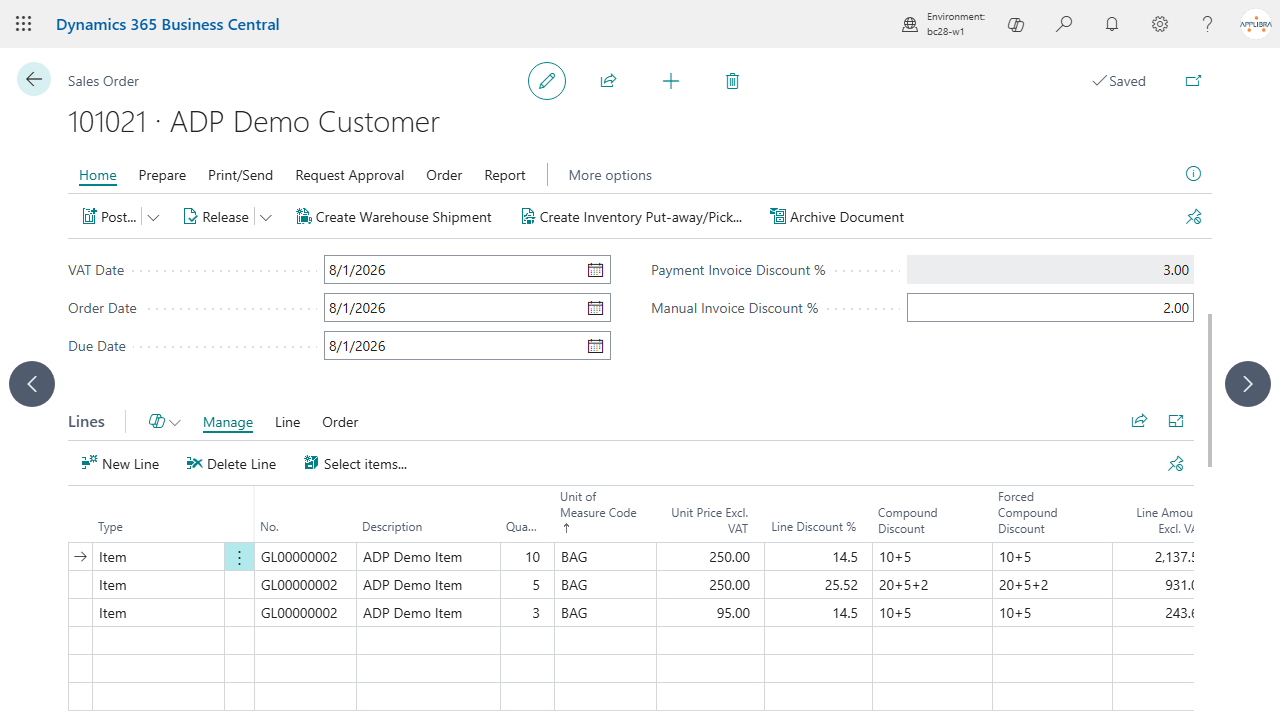The height and width of the screenshot is (720, 1280).
Task: Open the Report menu
Action: [x=505, y=175]
